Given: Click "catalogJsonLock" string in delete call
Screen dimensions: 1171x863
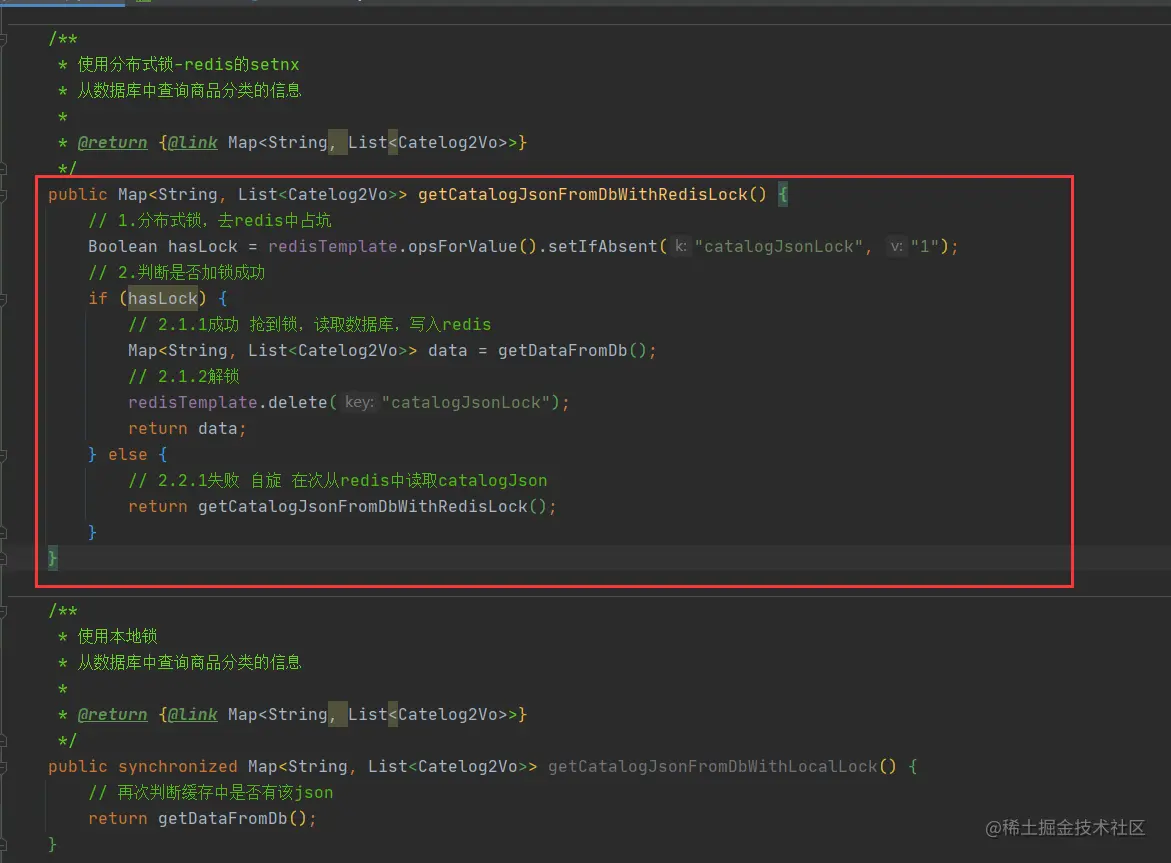Looking at the screenshot, I should (466, 402).
